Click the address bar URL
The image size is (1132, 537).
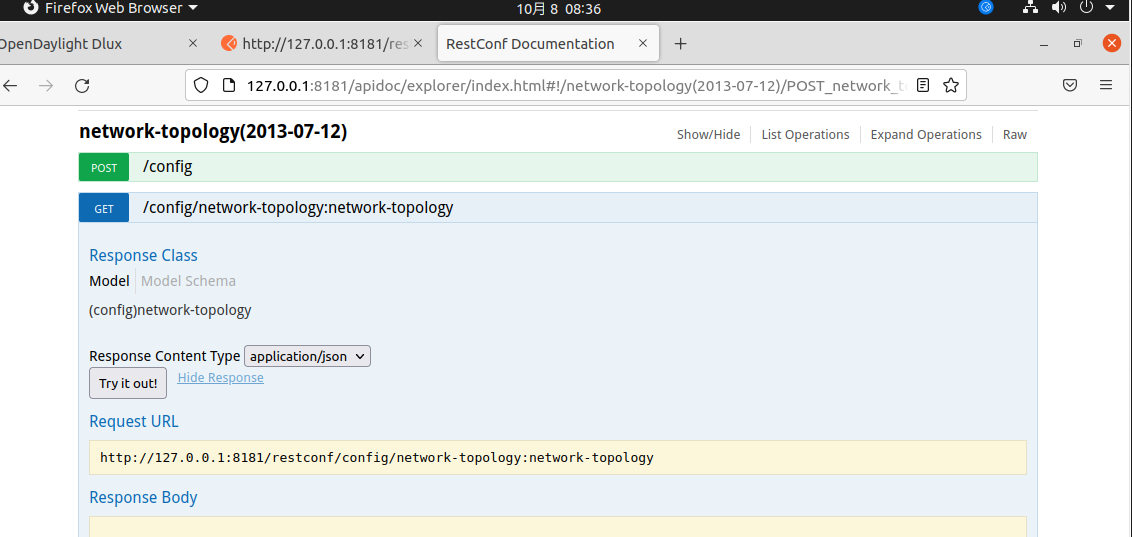pos(576,86)
